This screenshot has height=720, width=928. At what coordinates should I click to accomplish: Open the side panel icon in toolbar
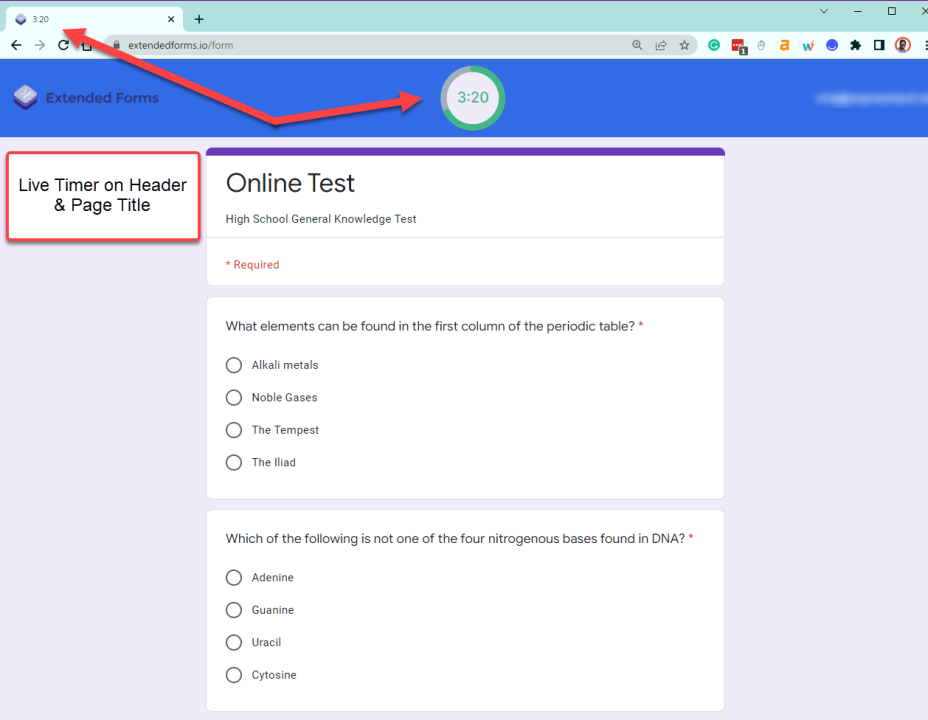878,45
